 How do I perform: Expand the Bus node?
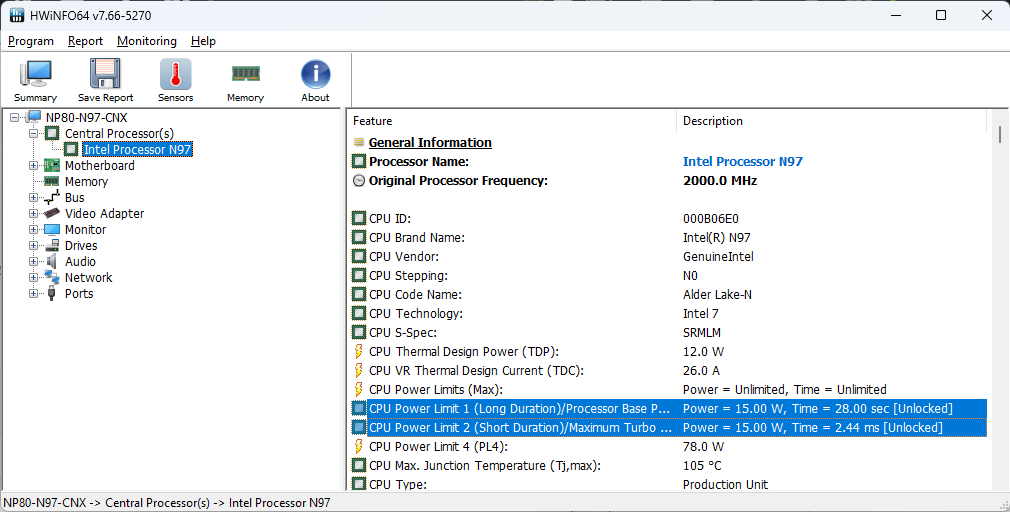tap(33, 198)
